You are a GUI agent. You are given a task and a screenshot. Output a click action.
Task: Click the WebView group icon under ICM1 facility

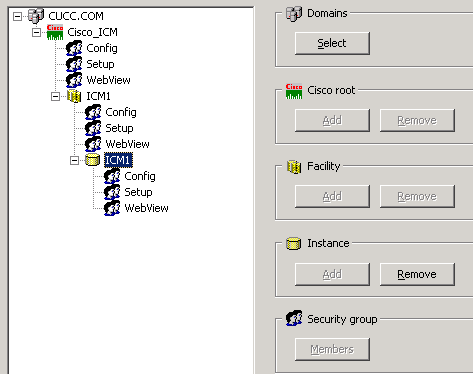pos(93,144)
